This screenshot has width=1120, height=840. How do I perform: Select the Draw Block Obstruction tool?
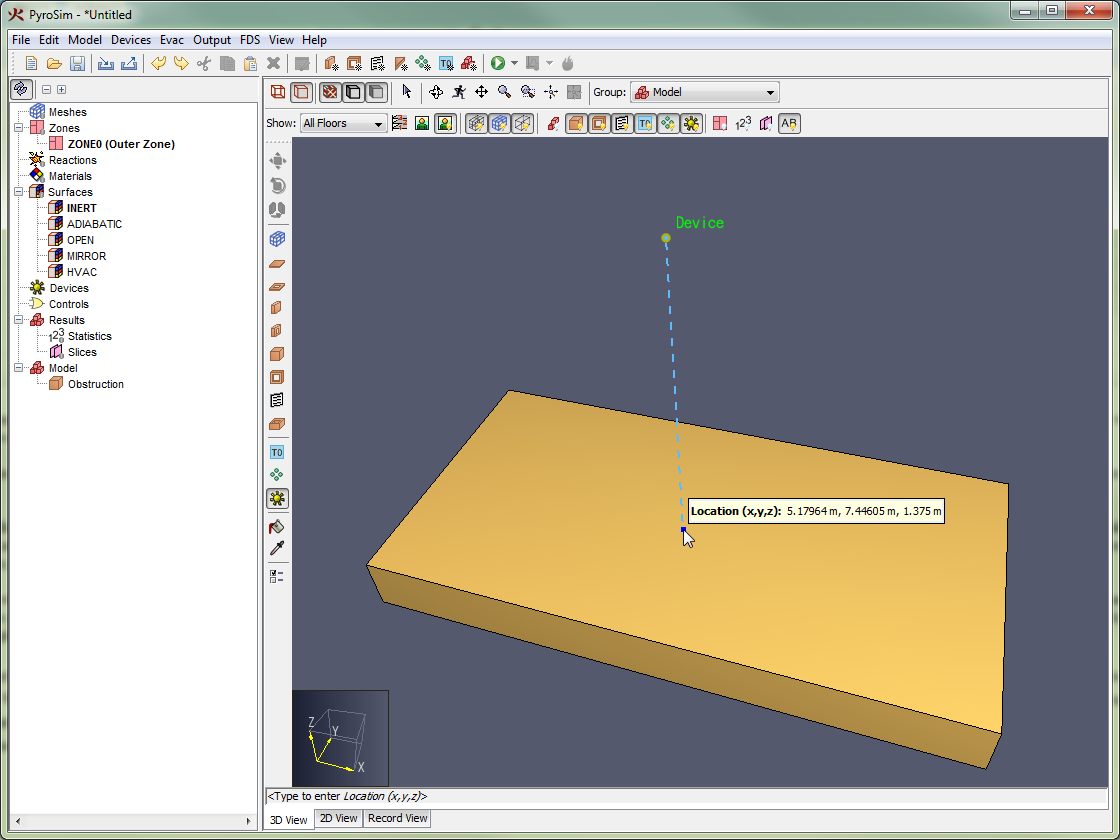click(277, 354)
